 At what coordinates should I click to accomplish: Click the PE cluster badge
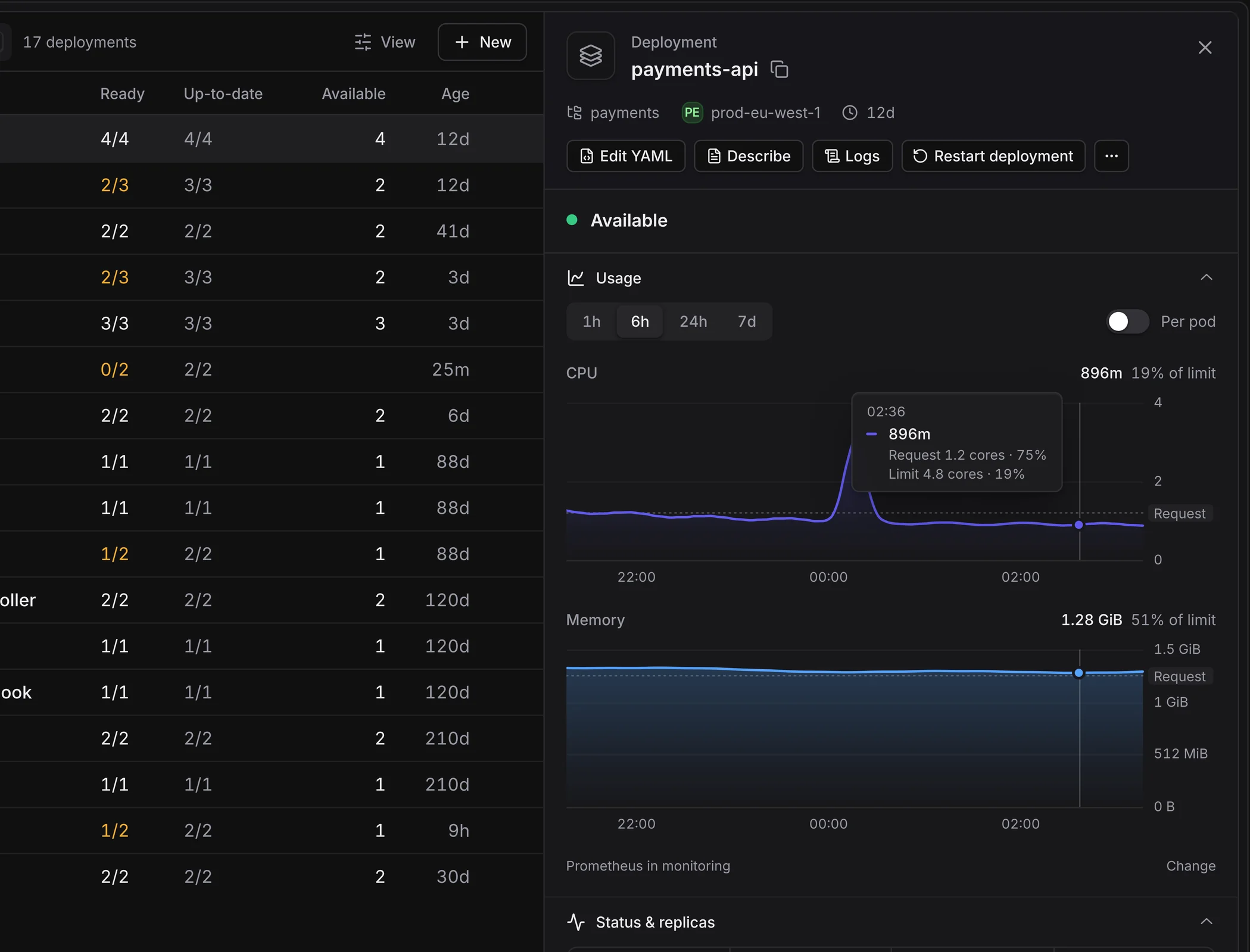(691, 113)
